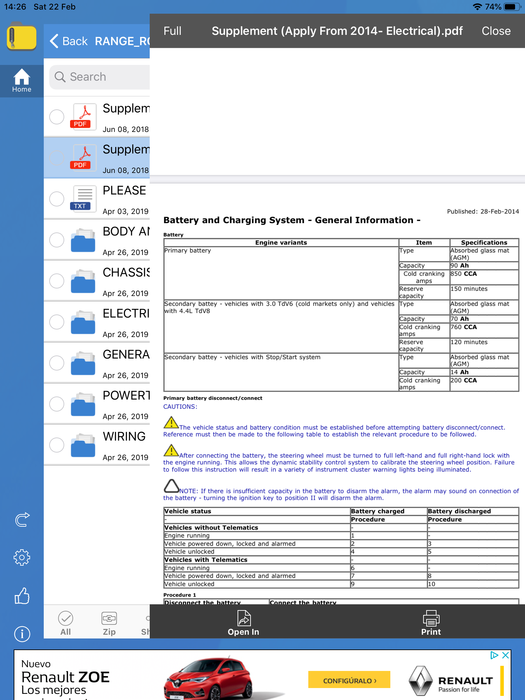This screenshot has height=700, width=525.
Task: Open the BODY folder icon
Action: 83,240
